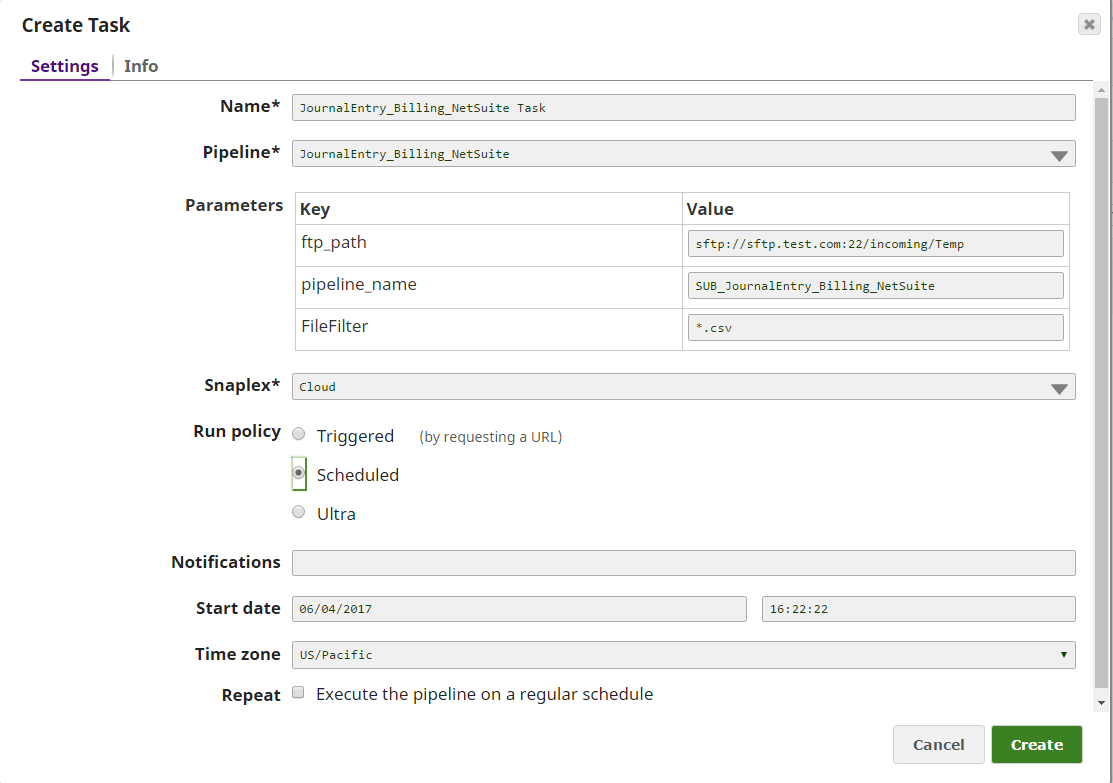The width and height of the screenshot is (1113, 783).
Task: Open the Pipeline dropdown
Action: (x=684, y=154)
